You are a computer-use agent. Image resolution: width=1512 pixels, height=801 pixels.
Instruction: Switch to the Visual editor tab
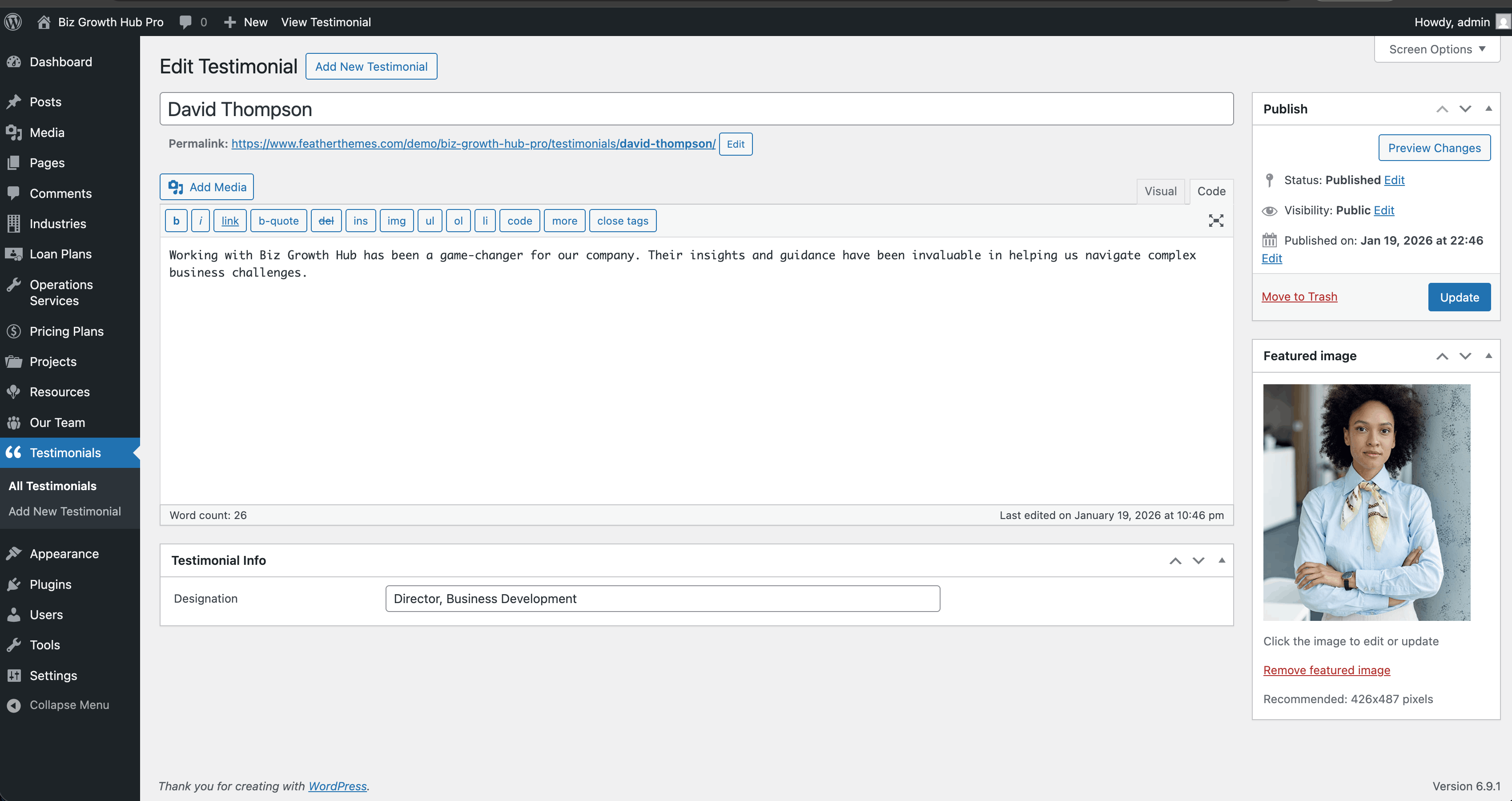[x=1160, y=191]
